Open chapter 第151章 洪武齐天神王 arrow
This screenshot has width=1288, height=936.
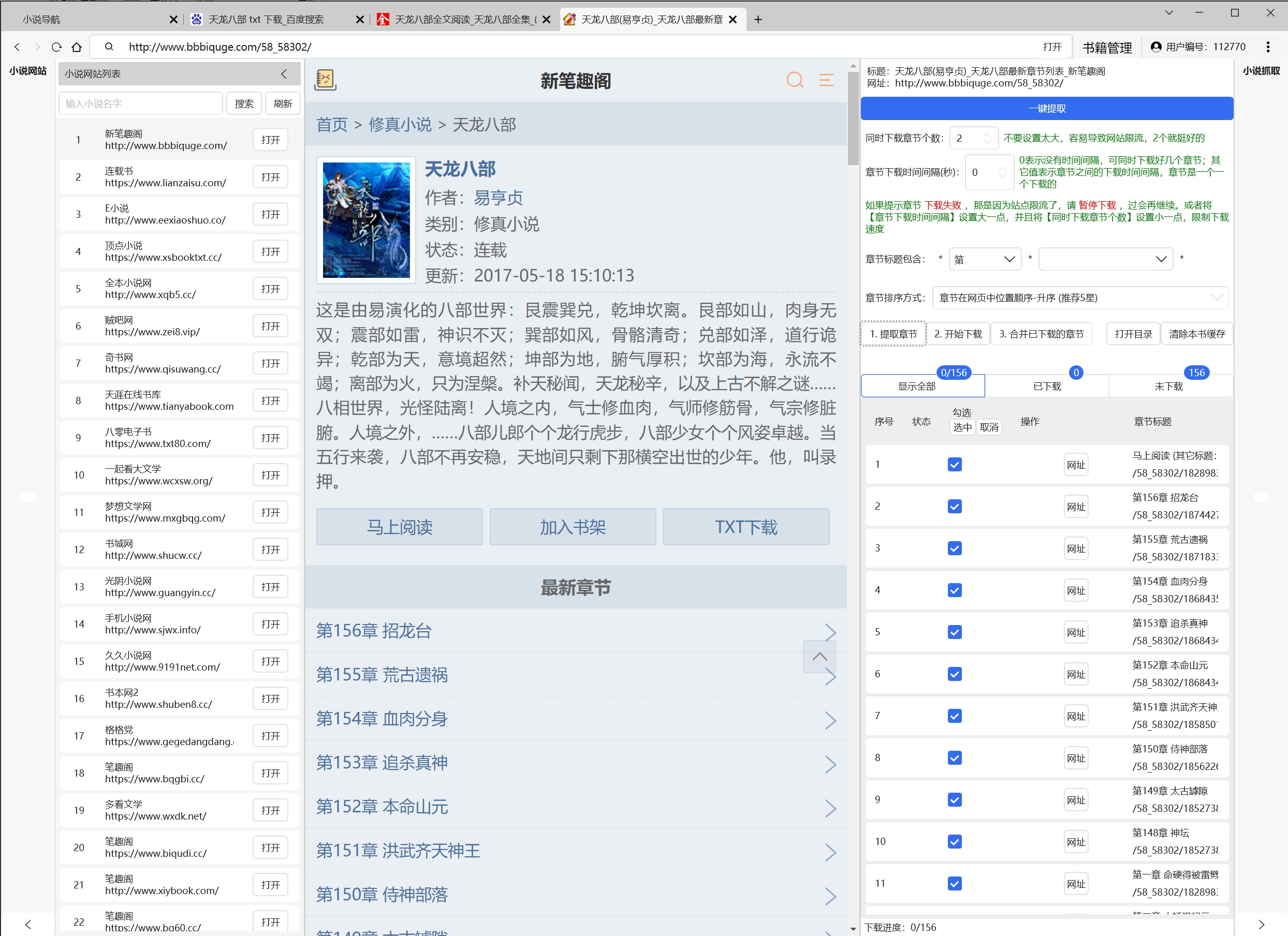click(x=830, y=852)
